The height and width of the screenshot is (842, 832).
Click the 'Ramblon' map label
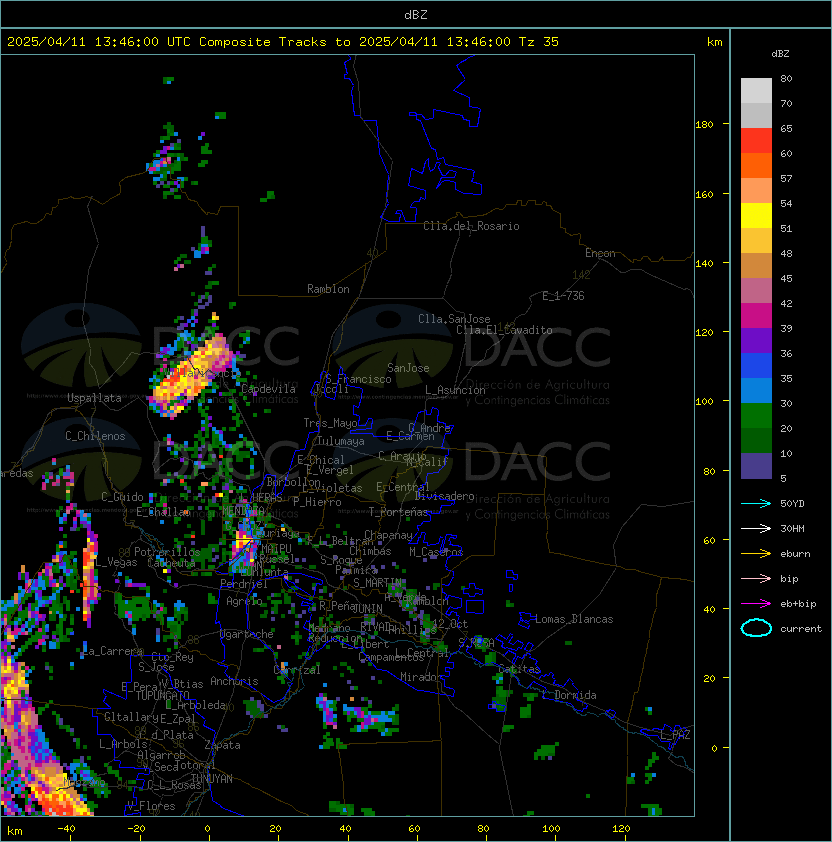point(328,289)
